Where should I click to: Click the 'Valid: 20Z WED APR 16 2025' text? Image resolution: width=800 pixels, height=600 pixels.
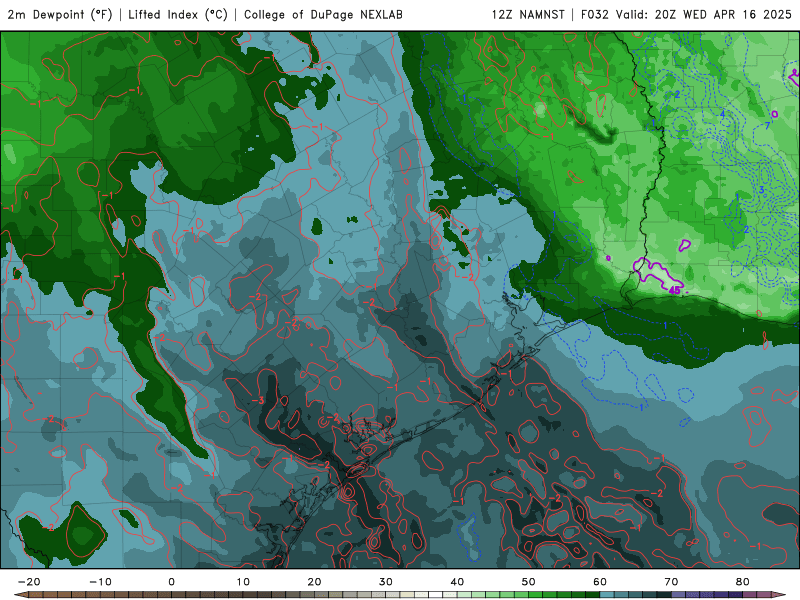point(704,15)
